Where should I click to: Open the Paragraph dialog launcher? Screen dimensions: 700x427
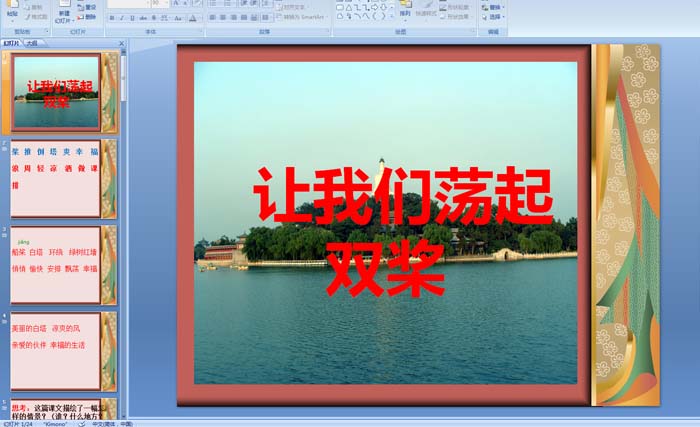[328, 30]
